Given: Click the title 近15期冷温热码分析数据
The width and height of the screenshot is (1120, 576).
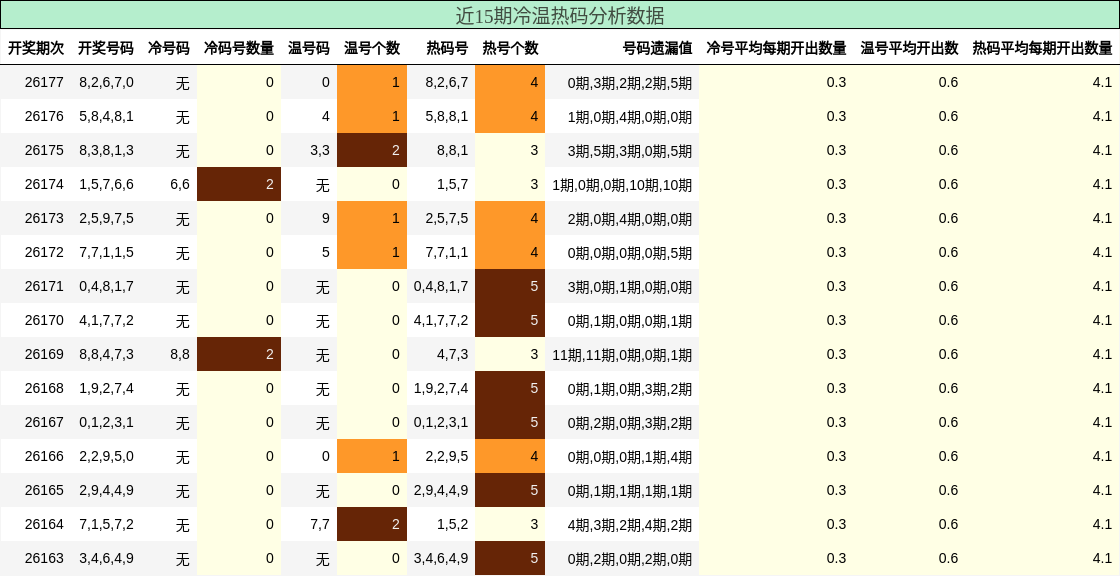Looking at the screenshot, I should point(559,15).
